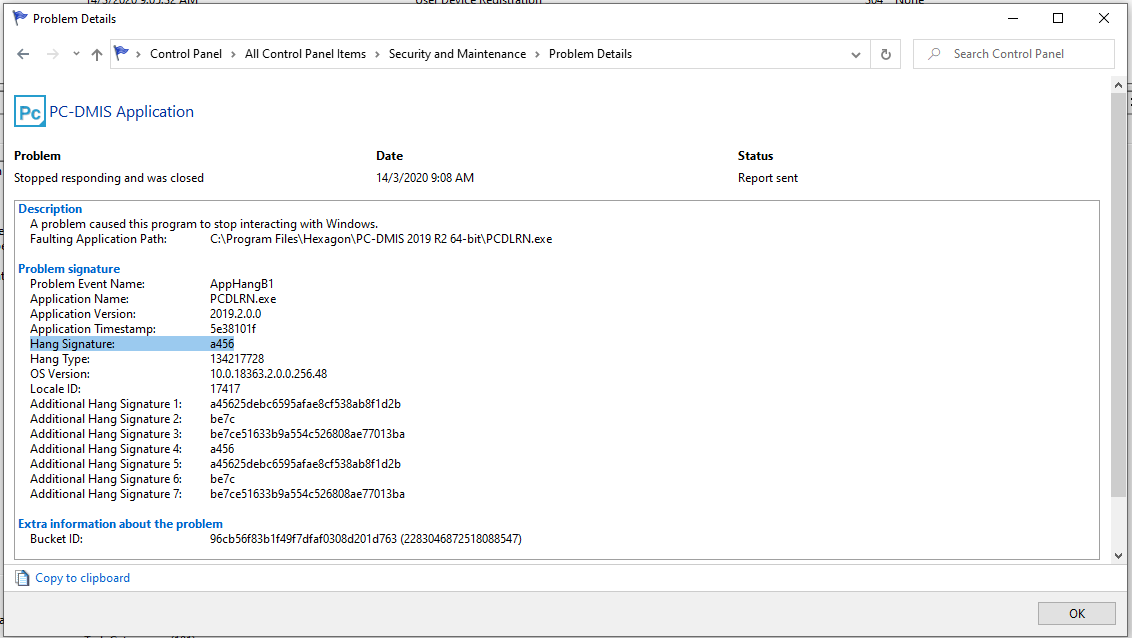Click the Description section heading
This screenshot has height=638, width=1132.
(50, 209)
